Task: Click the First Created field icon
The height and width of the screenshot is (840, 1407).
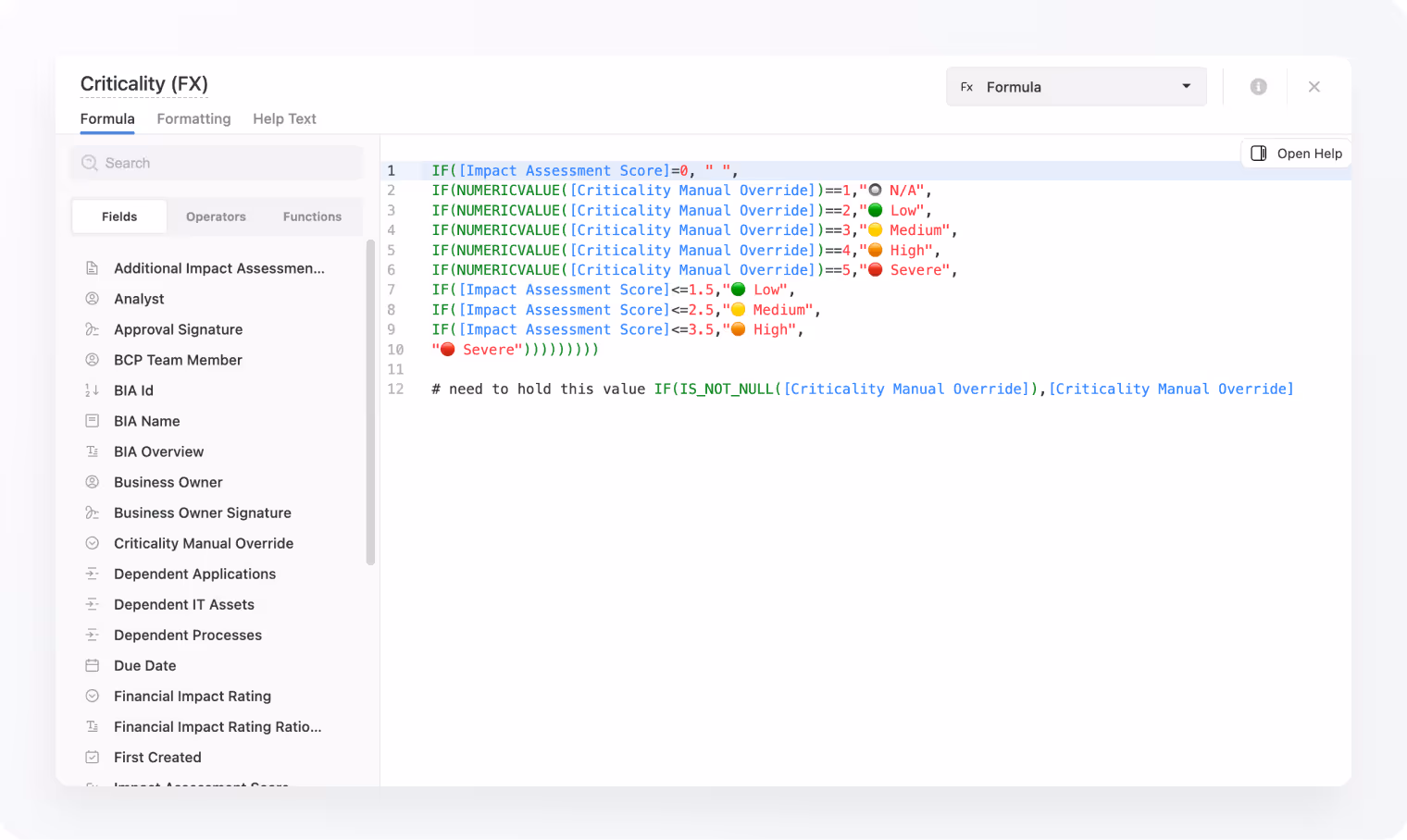Action: point(92,757)
